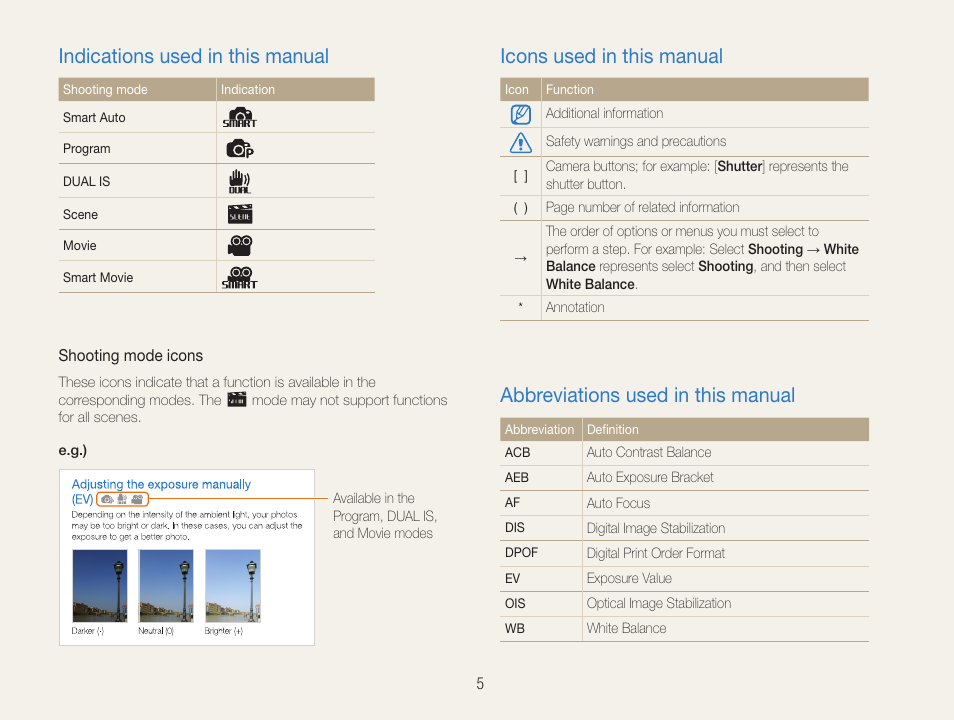954x720 pixels.
Task: Click bold 'Shutter' example text
Action: point(740,166)
